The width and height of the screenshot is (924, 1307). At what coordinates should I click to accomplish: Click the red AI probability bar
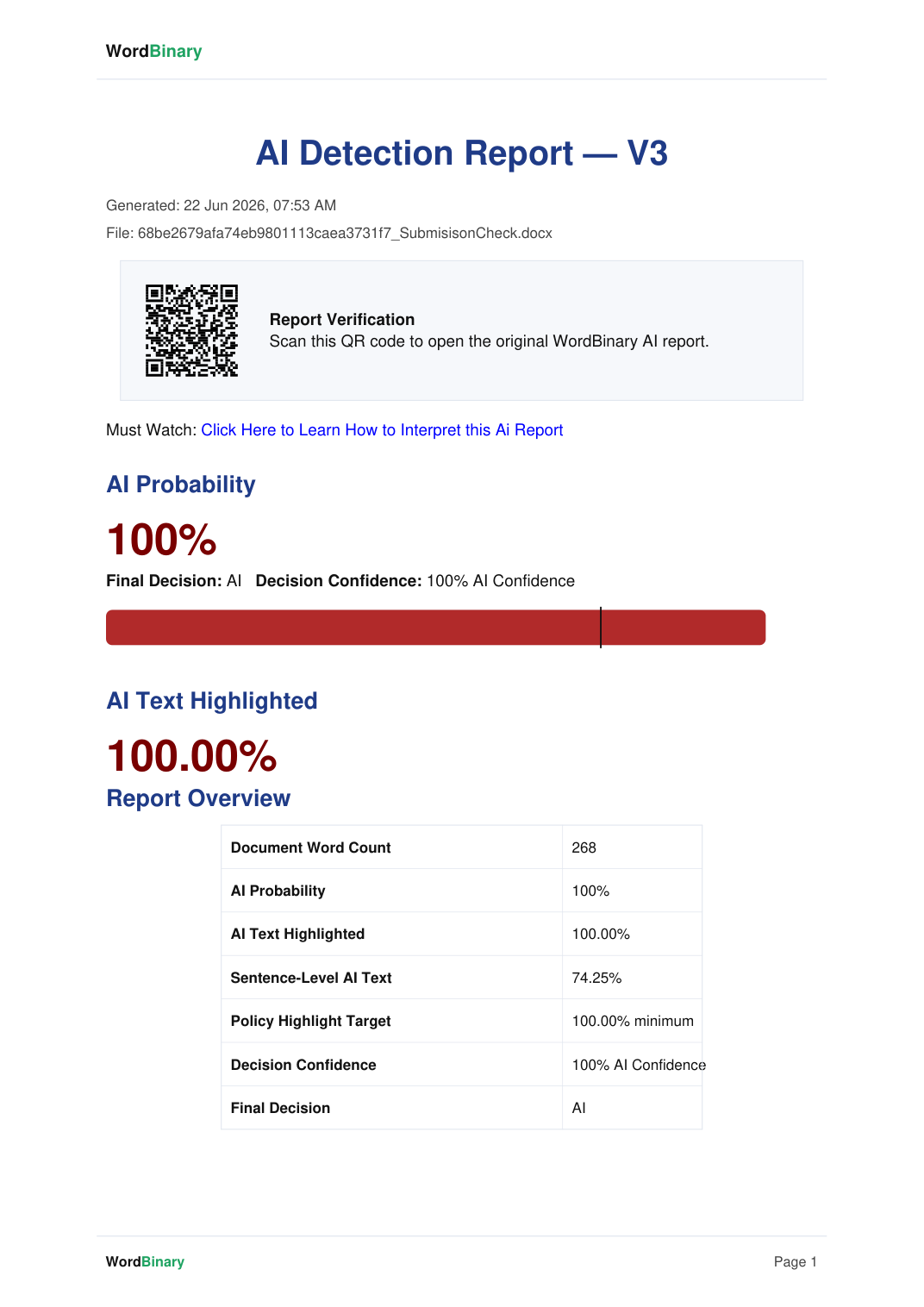pos(435,628)
